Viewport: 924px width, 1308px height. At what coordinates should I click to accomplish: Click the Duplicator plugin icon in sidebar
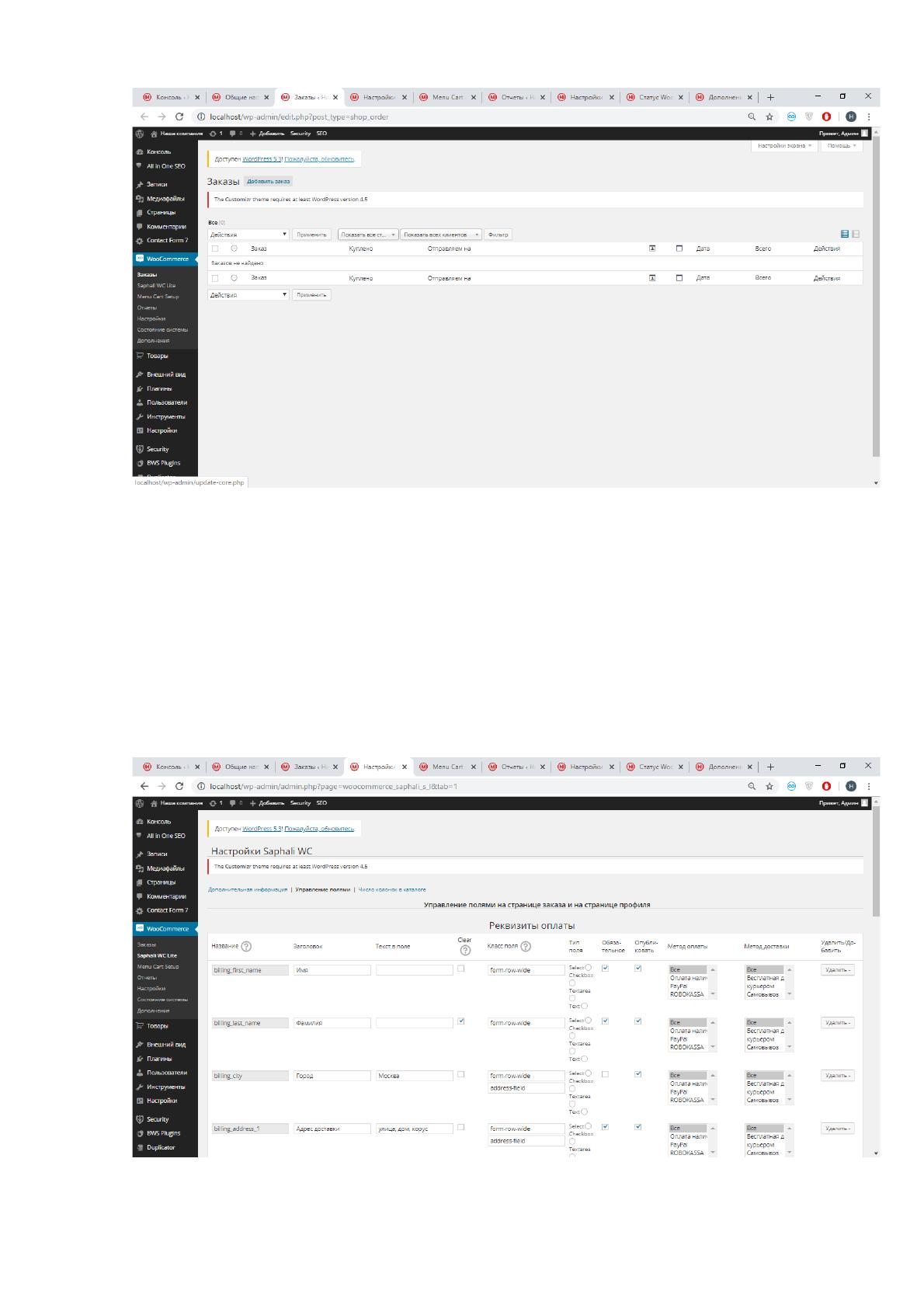pos(140,1147)
